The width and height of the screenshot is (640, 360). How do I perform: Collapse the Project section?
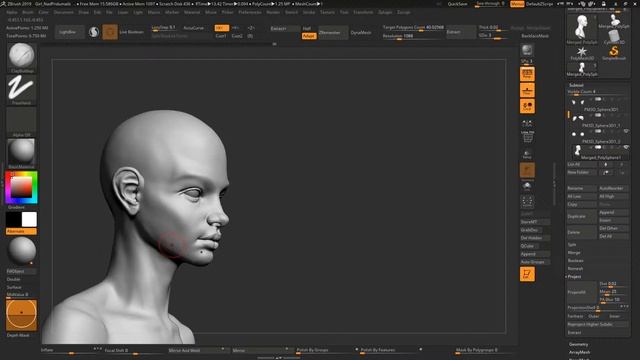click(574, 276)
